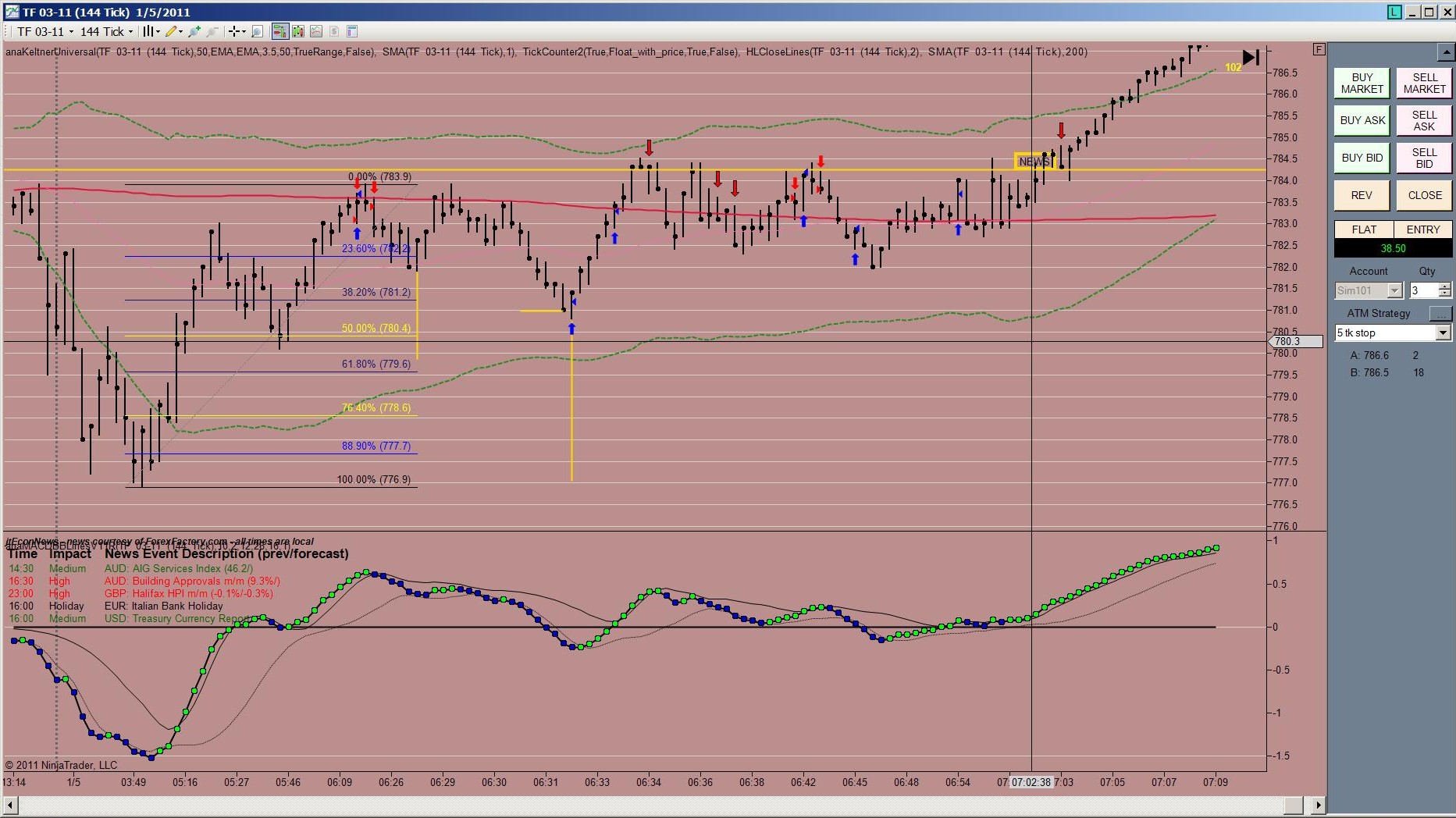Screen dimensions: 1456x818
Task: Click the 38.50 PnL value display
Action: click(x=1393, y=248)
